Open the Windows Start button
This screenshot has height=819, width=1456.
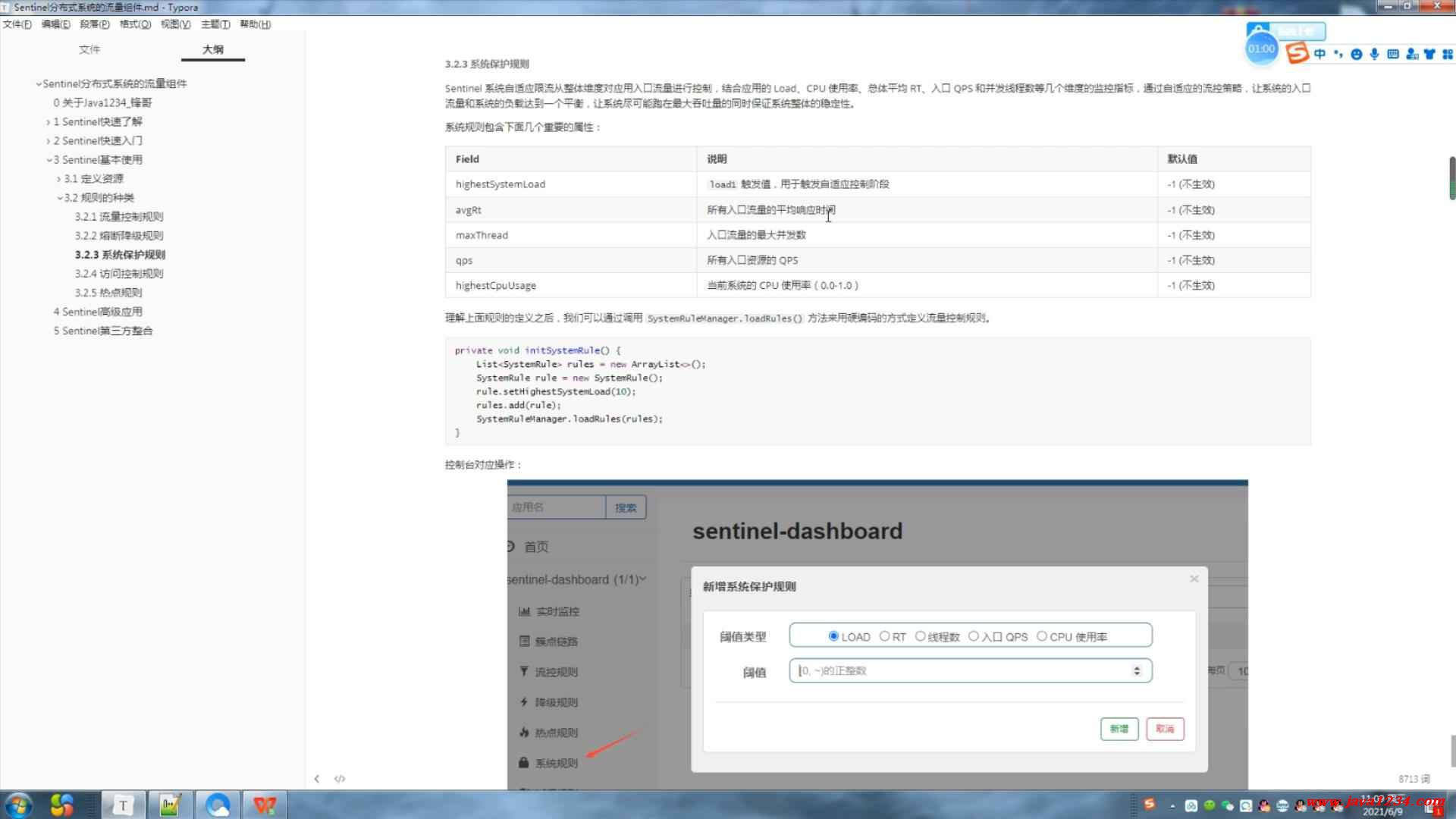click(x=18, y=805)
